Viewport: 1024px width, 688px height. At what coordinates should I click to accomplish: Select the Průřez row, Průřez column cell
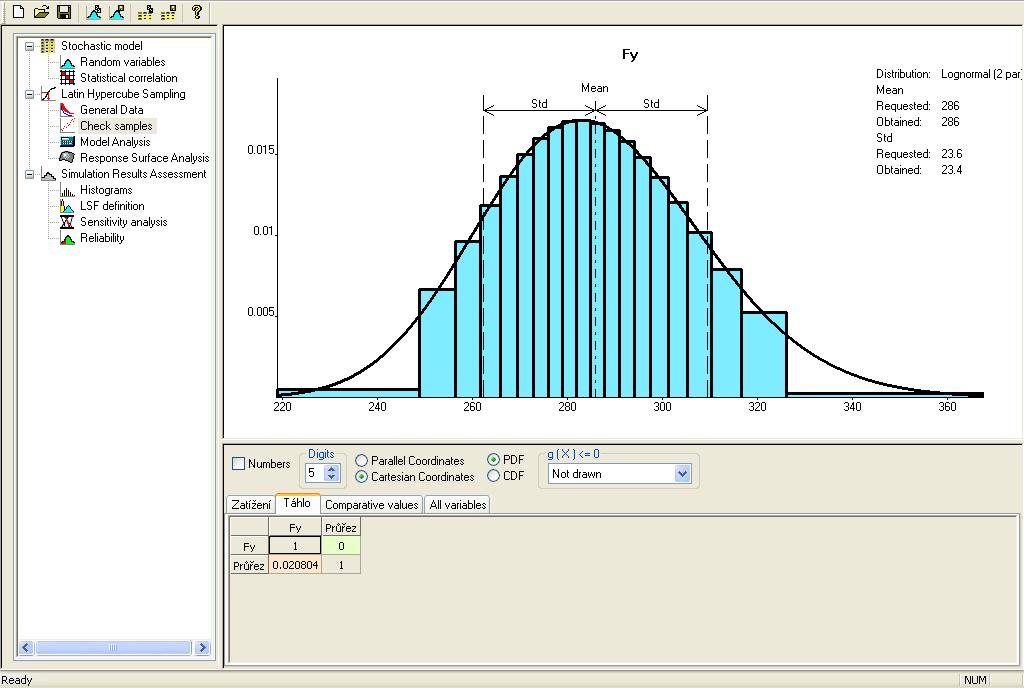pos(341,565)
